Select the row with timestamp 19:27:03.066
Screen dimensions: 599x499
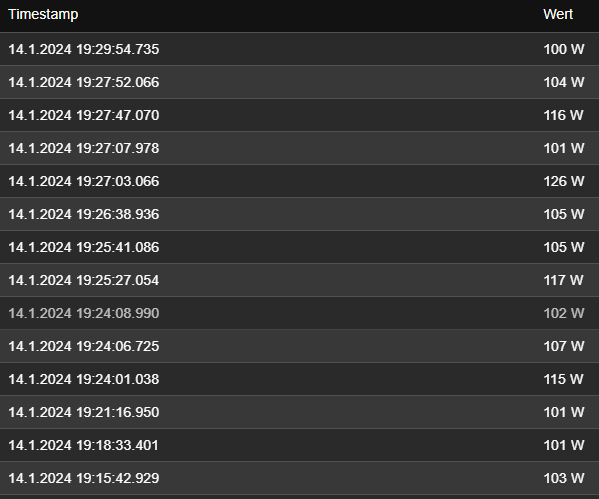(x=300, y=181)
